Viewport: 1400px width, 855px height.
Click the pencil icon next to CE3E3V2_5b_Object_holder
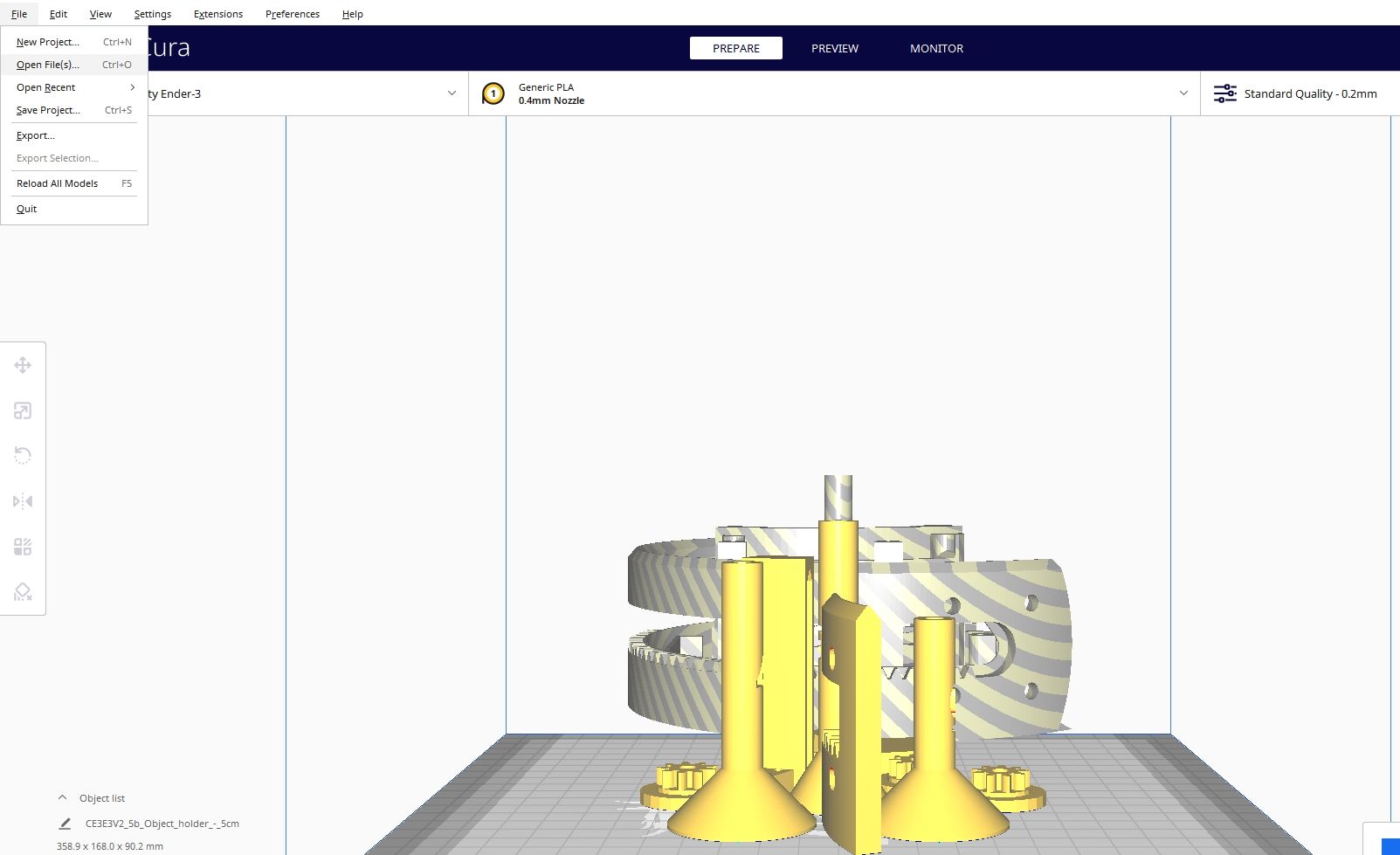click(64, 824)
